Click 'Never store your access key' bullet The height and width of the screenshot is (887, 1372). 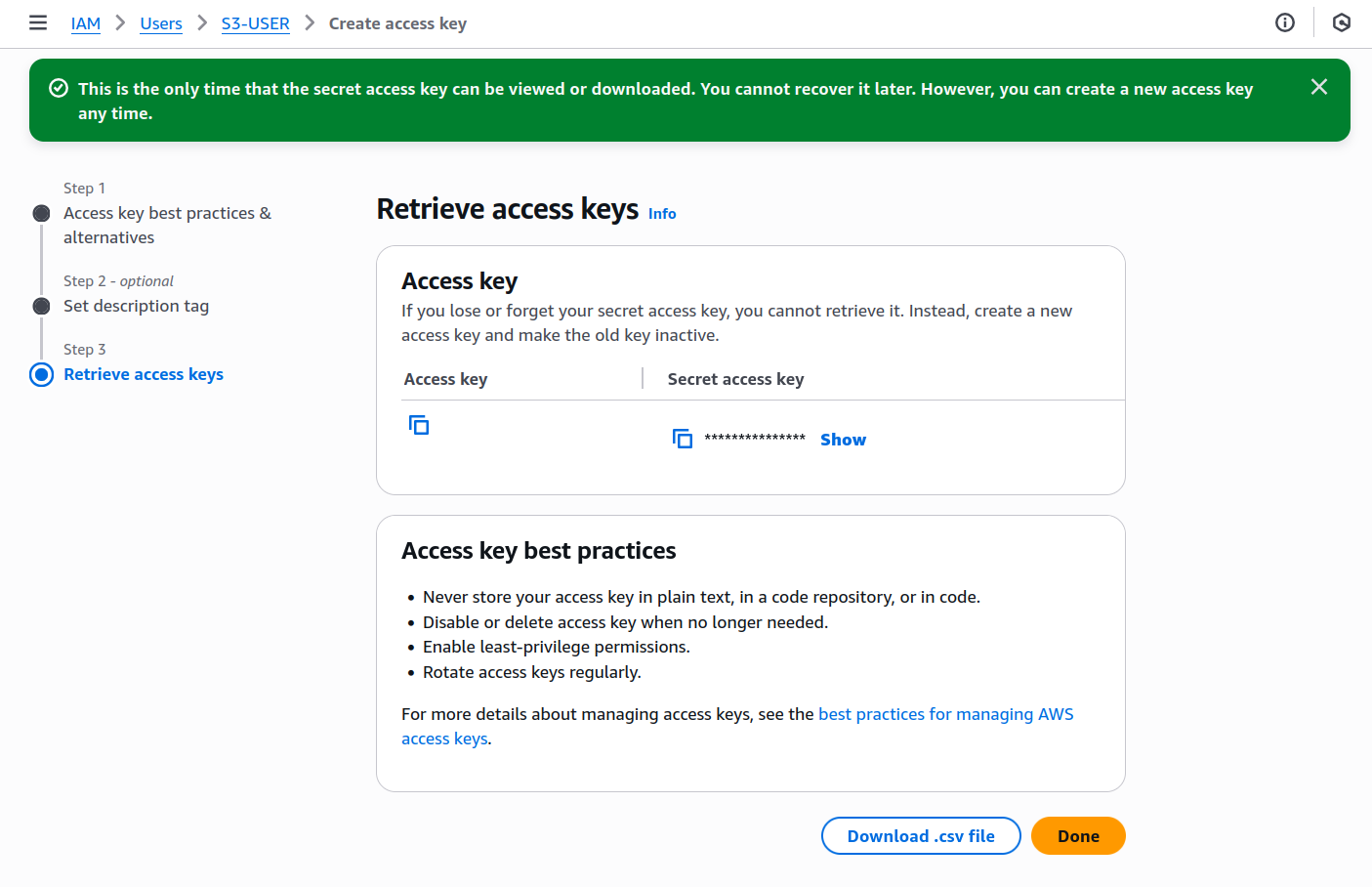point(701,597)
